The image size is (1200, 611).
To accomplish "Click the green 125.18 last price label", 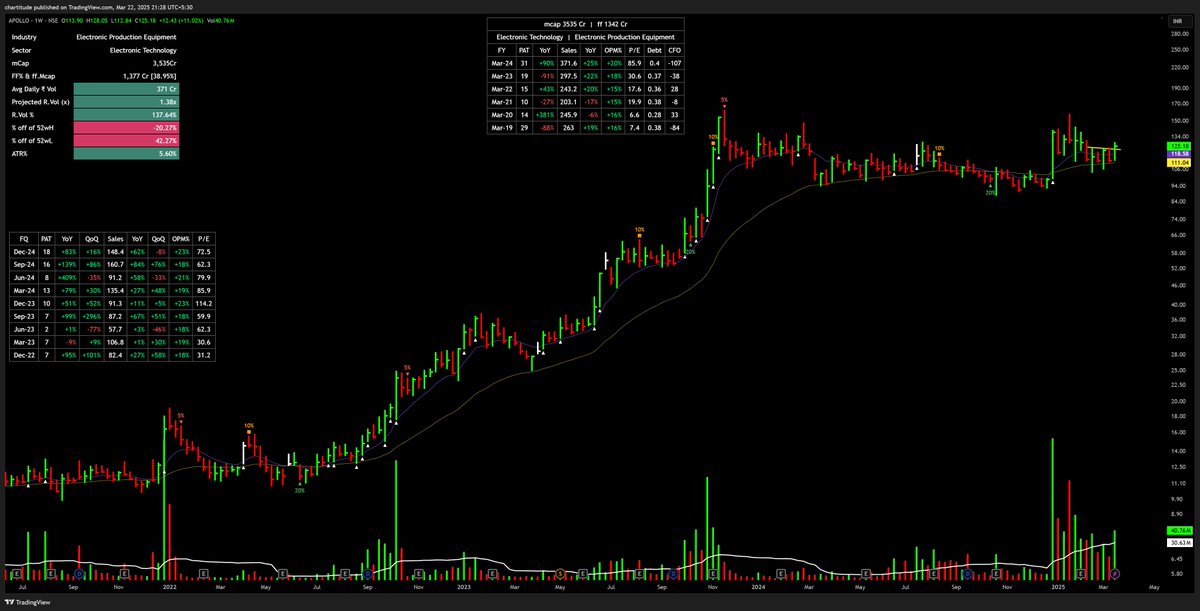I will [1177, 146].
